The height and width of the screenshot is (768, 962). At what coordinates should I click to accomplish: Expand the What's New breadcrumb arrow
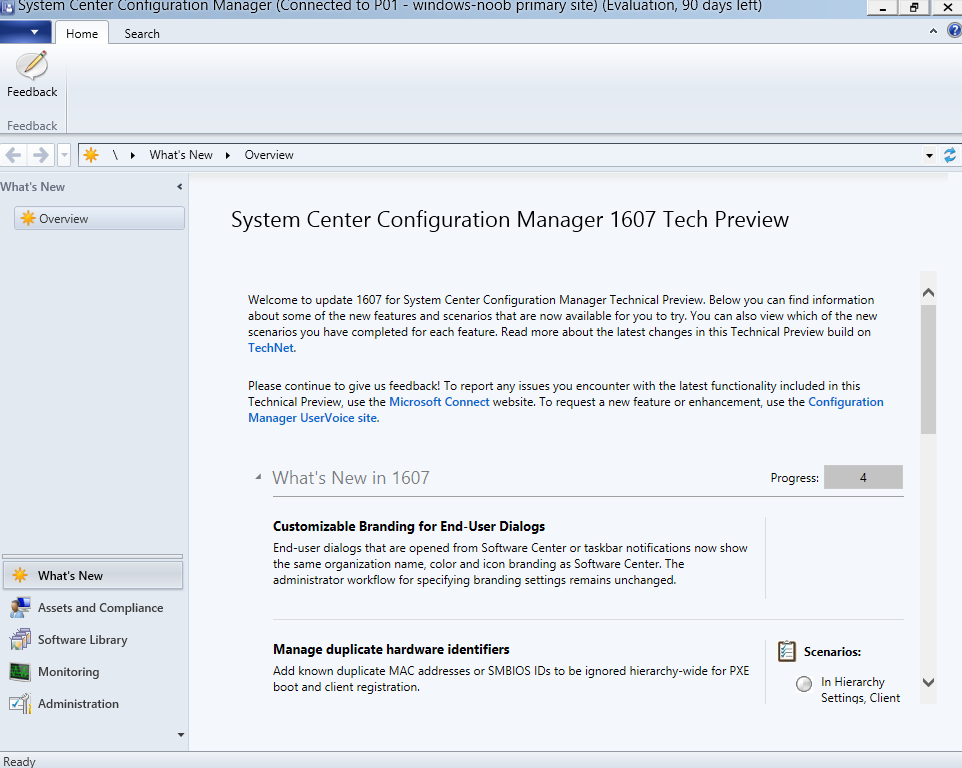pos(228,155)
